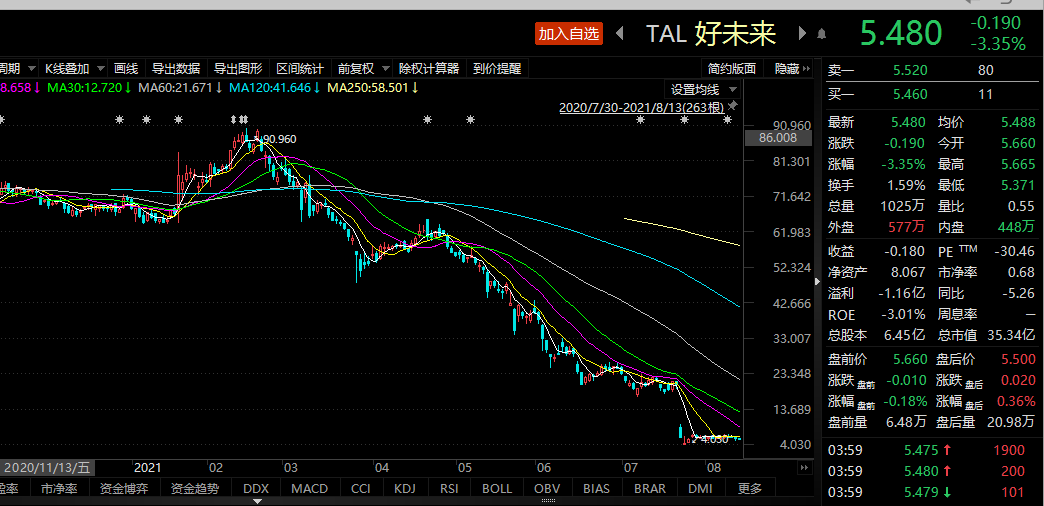The height and width of the screenshot is (506, 1044).
Task: Switch to the KDJ indicator tab
Action: coord(403,489)
